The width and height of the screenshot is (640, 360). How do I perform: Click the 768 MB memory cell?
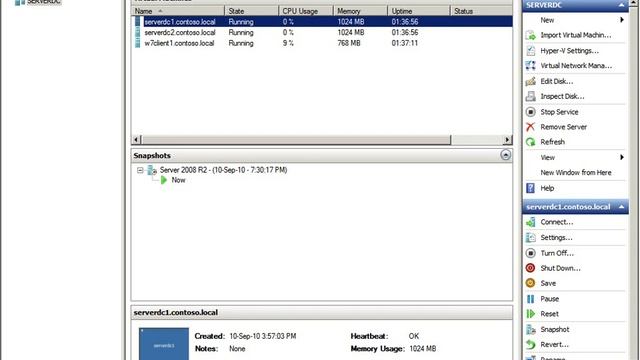click(x=349, y=43)
